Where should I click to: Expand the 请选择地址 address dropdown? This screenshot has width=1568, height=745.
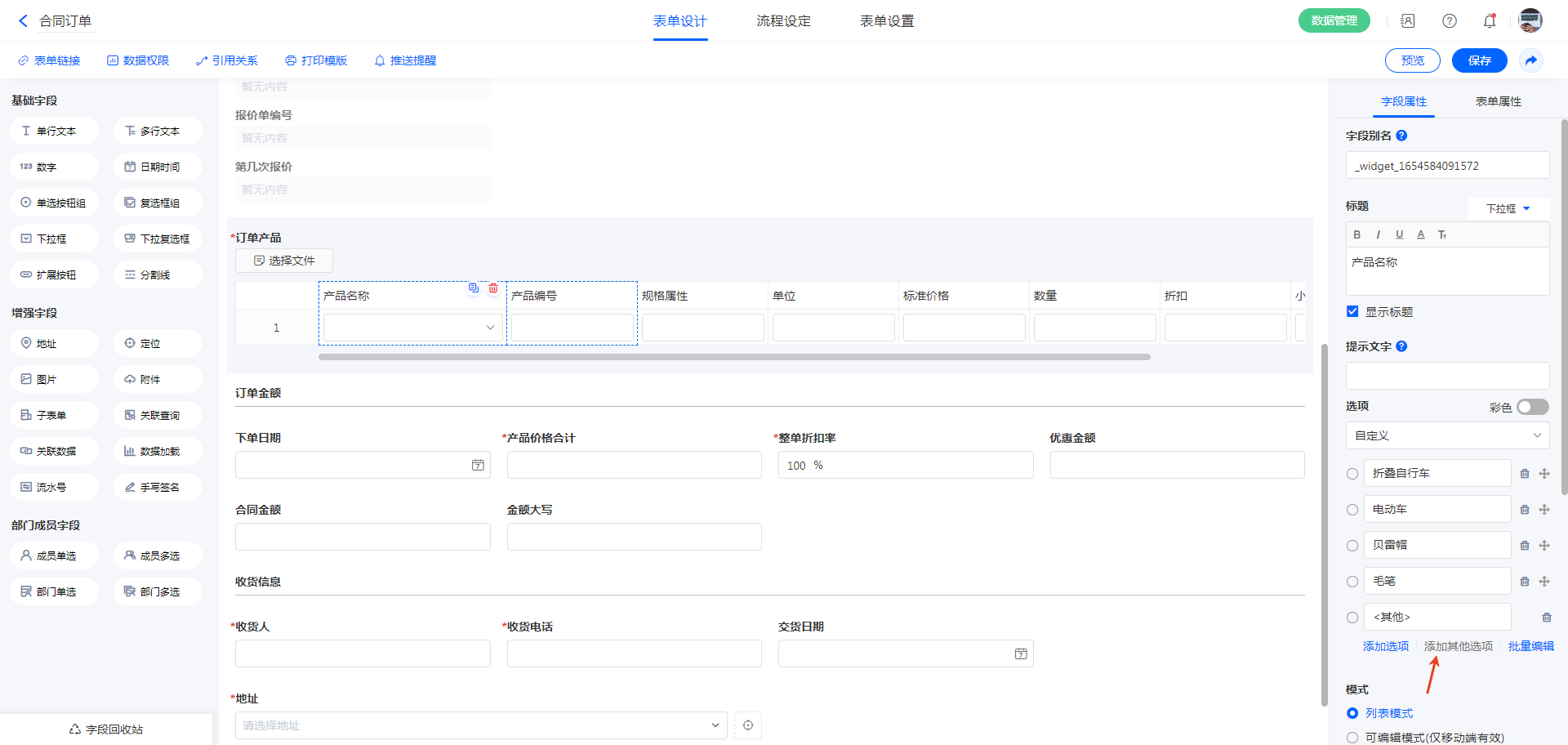pos(715,725)
